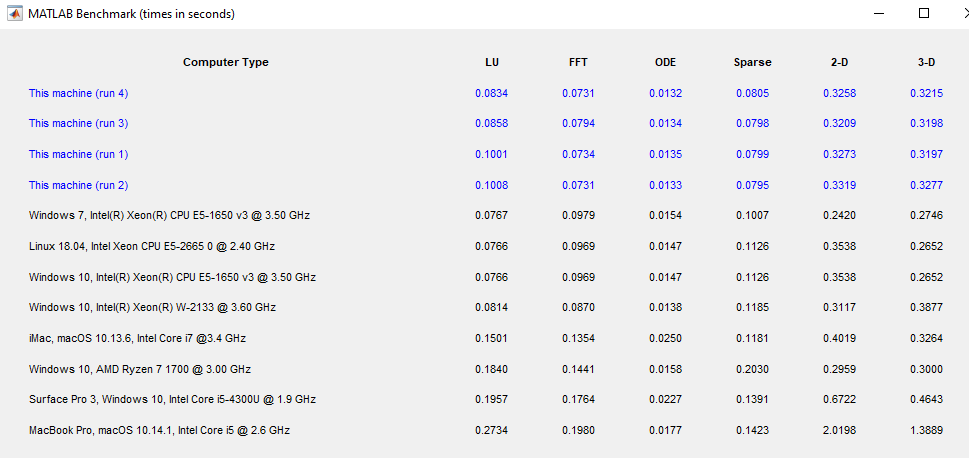The height and width of the screenshot is (458, 969).
Task: Click run 1 LU value 0.1001
Action: [492, 155]
